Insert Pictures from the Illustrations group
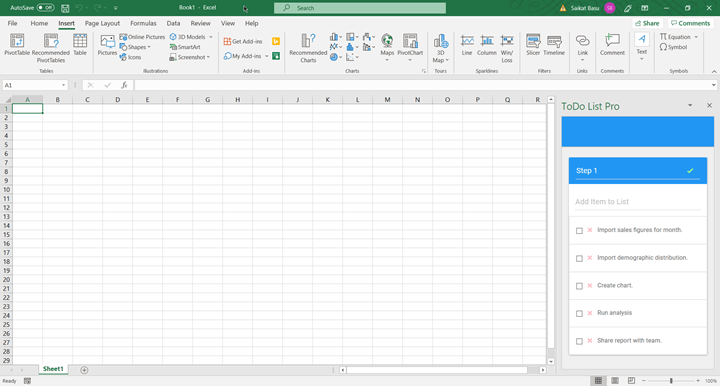Image resolution: width=720 pixels, height=386 pixels. click(x=107, y=45)
